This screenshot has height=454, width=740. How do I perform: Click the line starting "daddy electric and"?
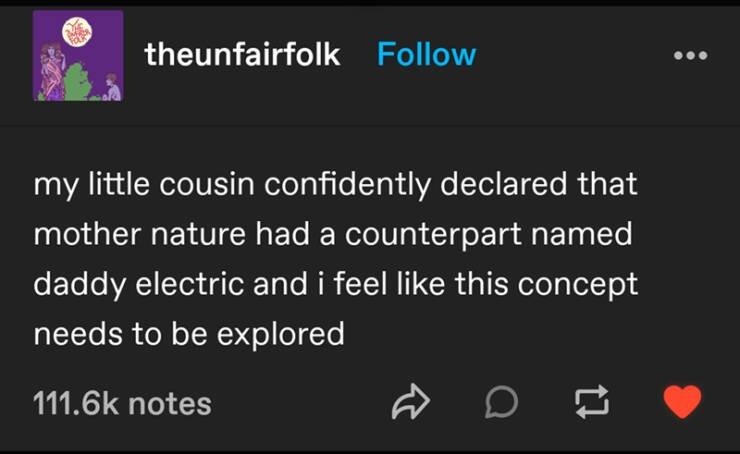point(335,284)
